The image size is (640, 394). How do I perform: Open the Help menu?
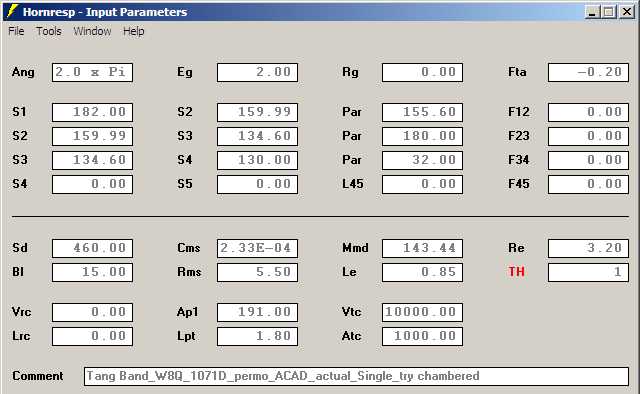coord(133,31)
